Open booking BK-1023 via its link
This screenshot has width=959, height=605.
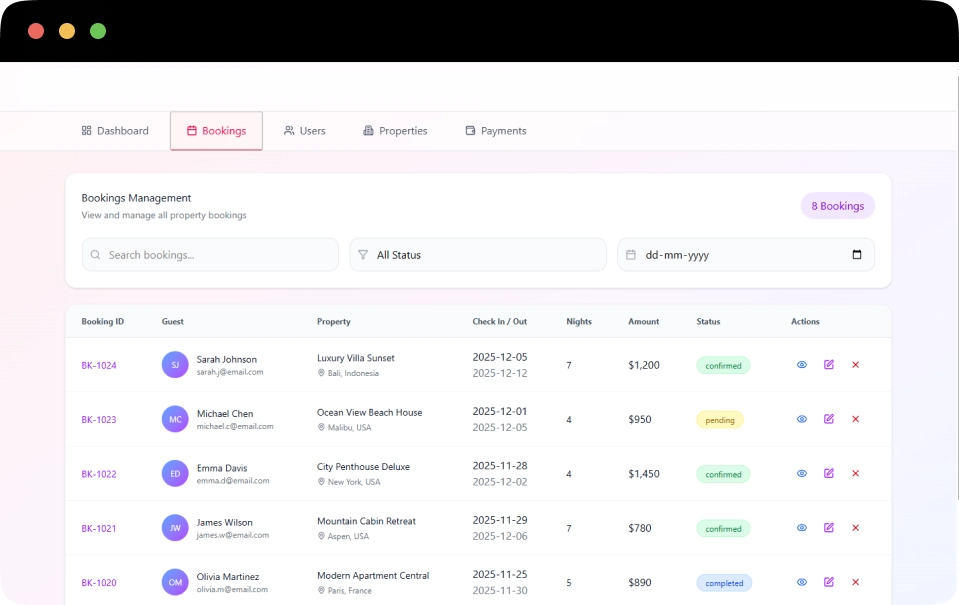[98, 419]
